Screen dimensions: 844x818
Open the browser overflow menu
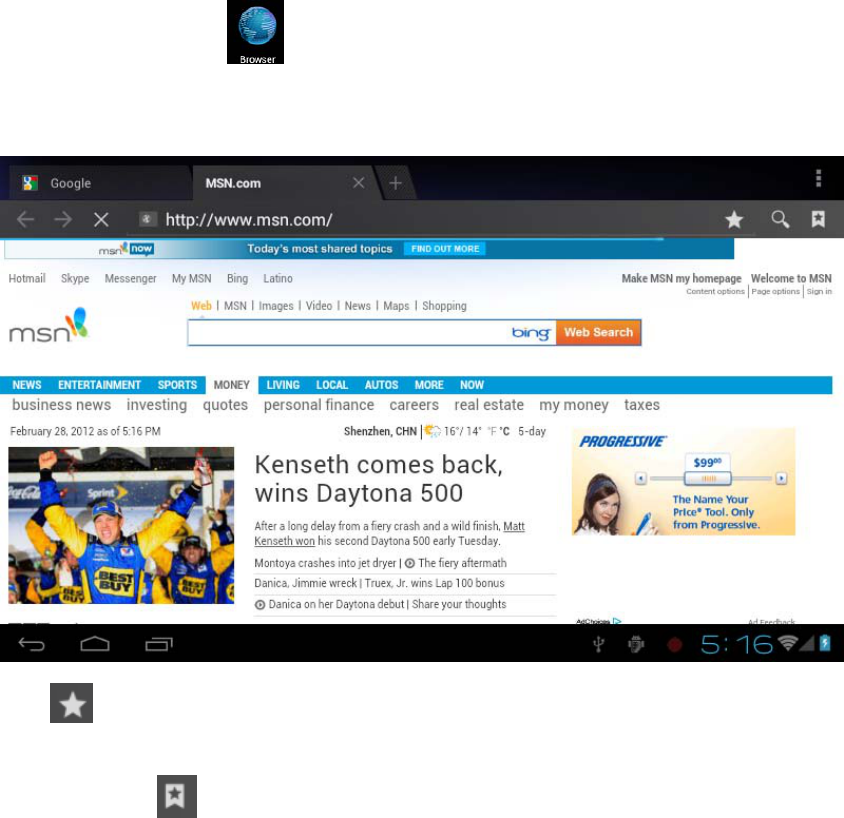point(818,178)
